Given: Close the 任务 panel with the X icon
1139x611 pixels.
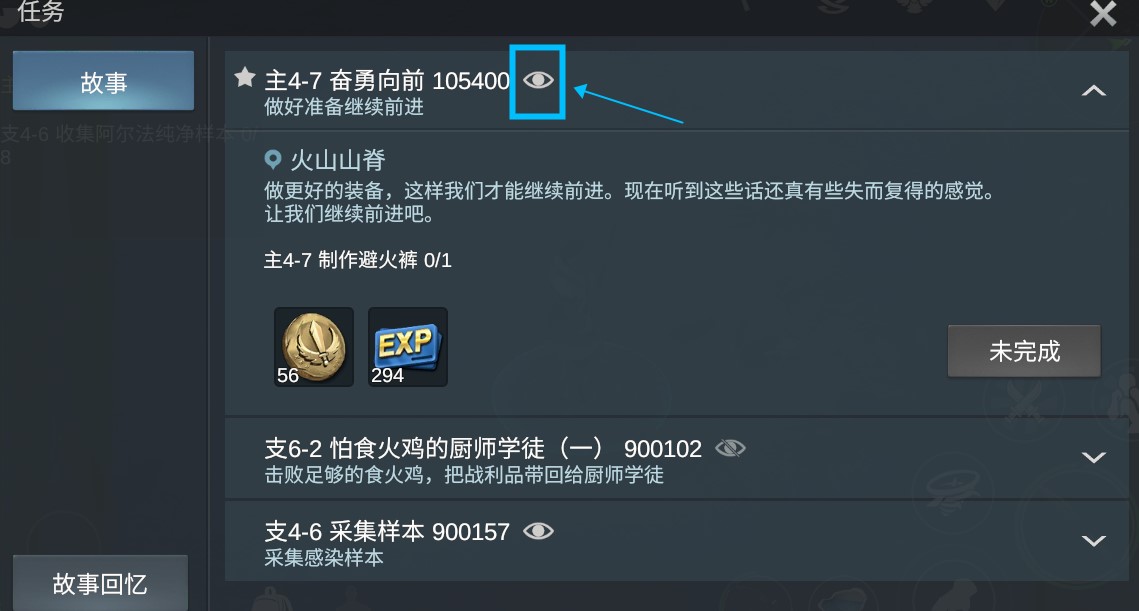Looking at the screenshot, I should [1103, 13].
